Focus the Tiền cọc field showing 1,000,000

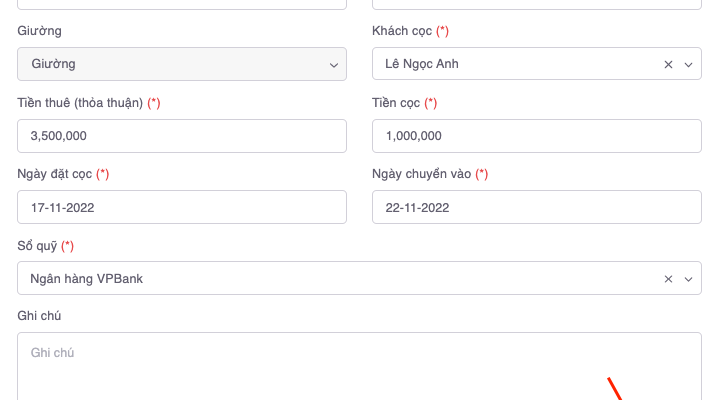click(536, 136)
